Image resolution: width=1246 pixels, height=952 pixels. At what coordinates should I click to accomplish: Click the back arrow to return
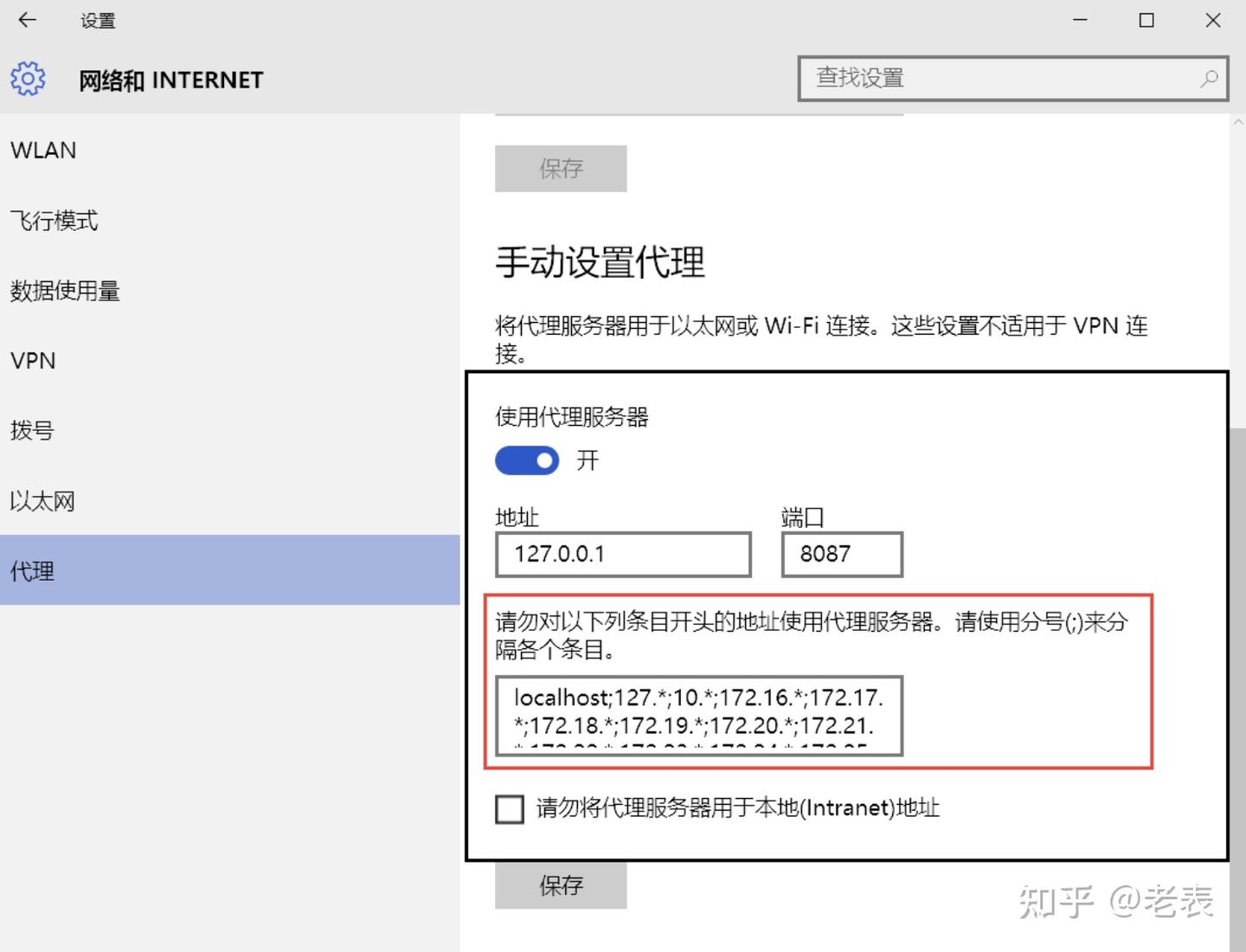(27, 19)
